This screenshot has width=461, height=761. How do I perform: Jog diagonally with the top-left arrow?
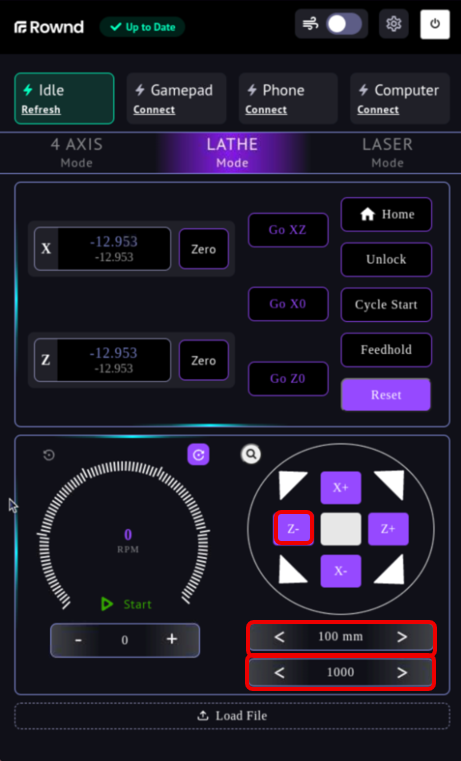coord(292,485)
